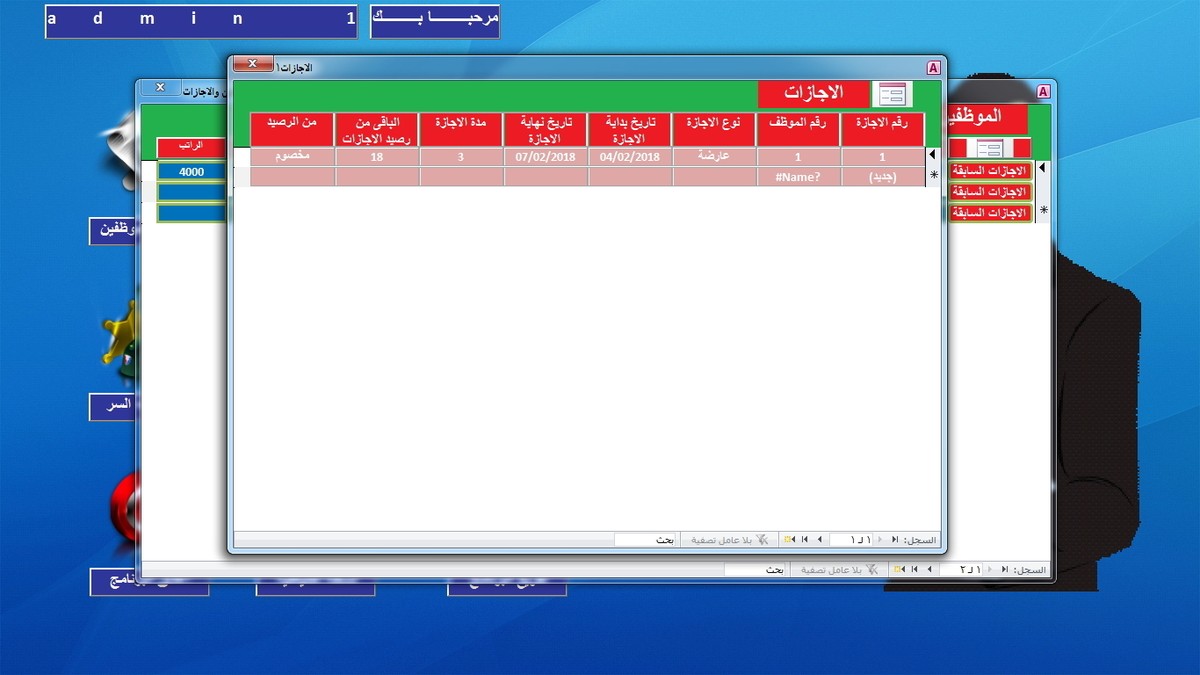Go to next record in background form navigator
Viewport: 1200px width, 675px height.
tap(929, 570)
